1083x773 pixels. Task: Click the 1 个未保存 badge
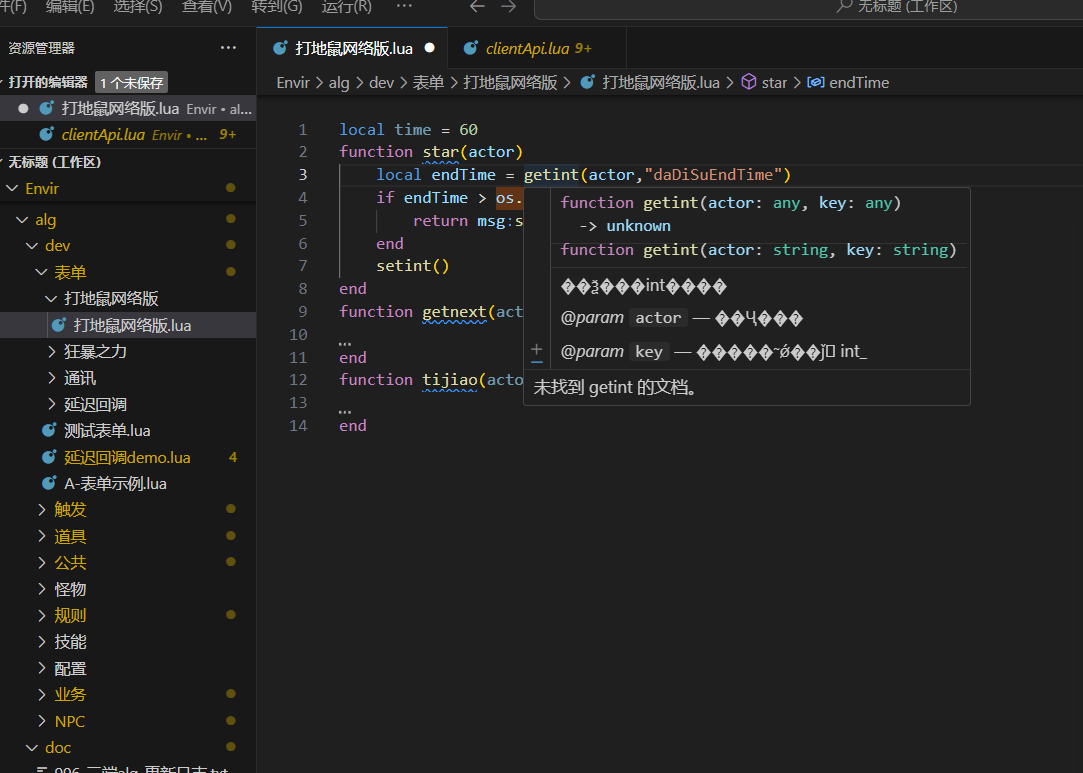click(131, 83)
